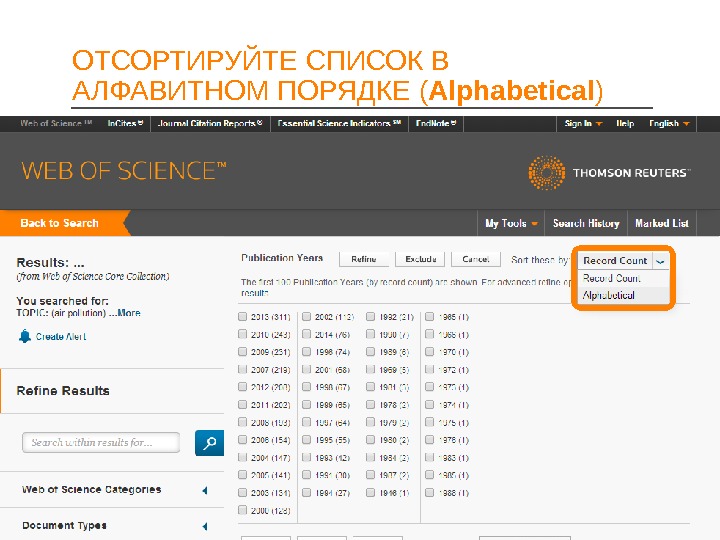This screenshot has width=720, height=540.
Task: Check the 2010 (243) checkbox
Action: (x=242, y=334)
